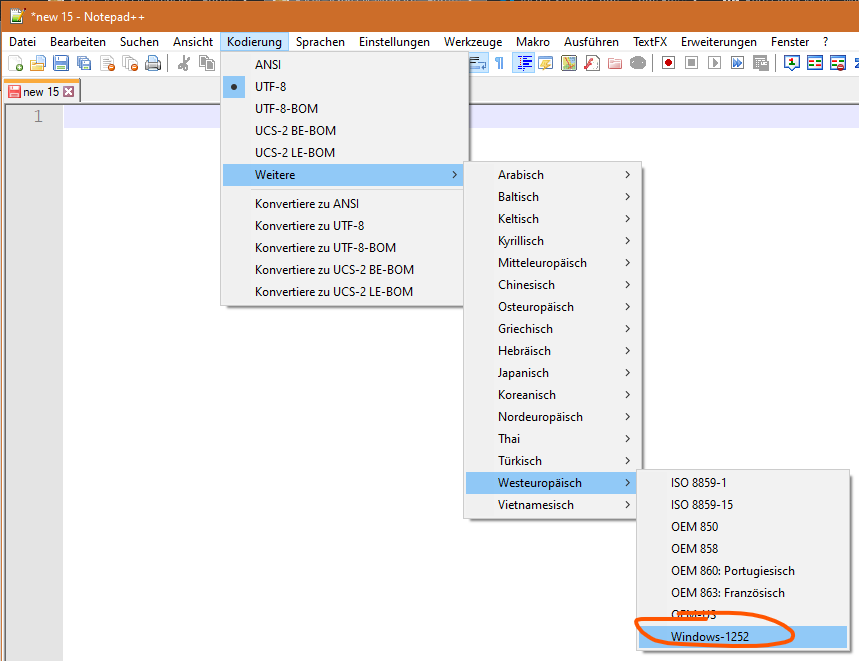Click the Cut scissors icon
The width and height of the screenshot is (859, 661).
click(184, 64)
